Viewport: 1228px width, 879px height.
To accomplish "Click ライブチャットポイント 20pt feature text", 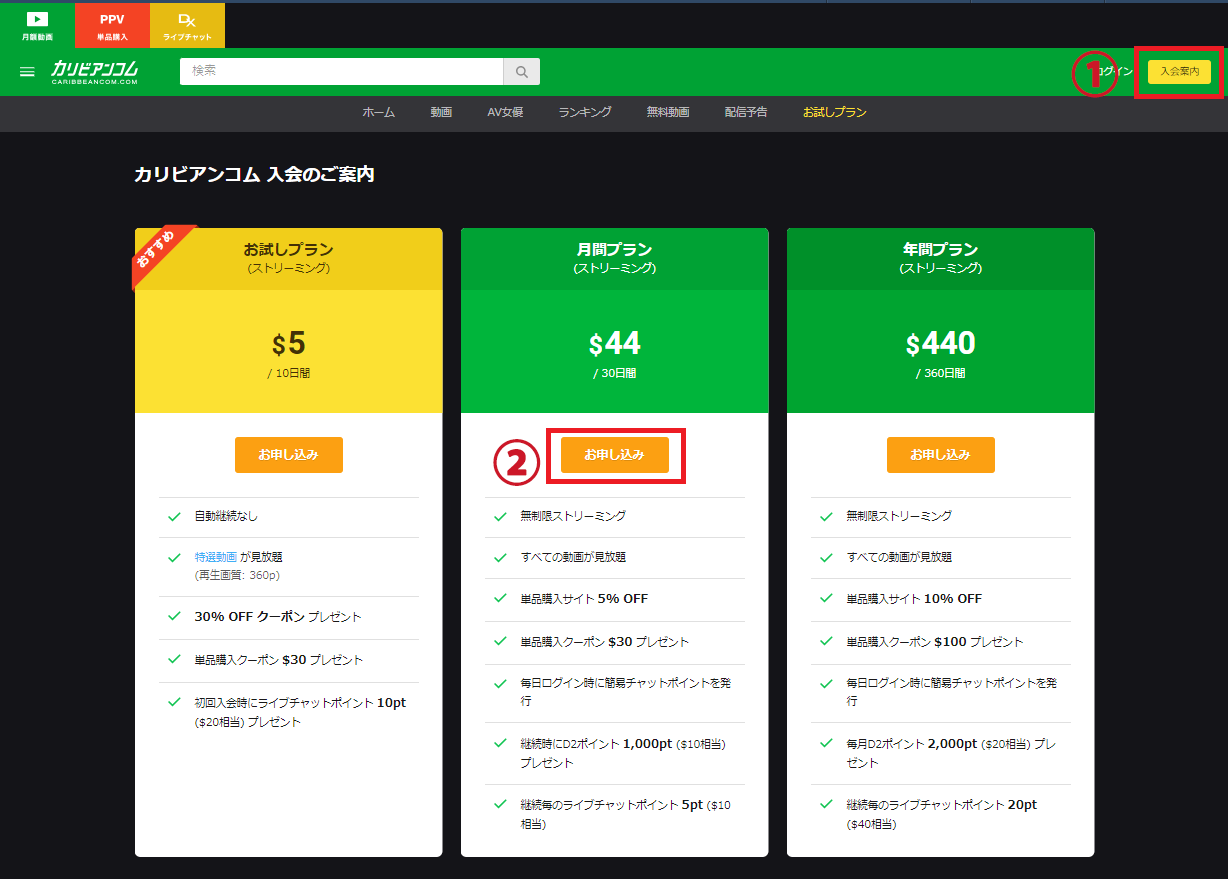I will pos(941,814).
